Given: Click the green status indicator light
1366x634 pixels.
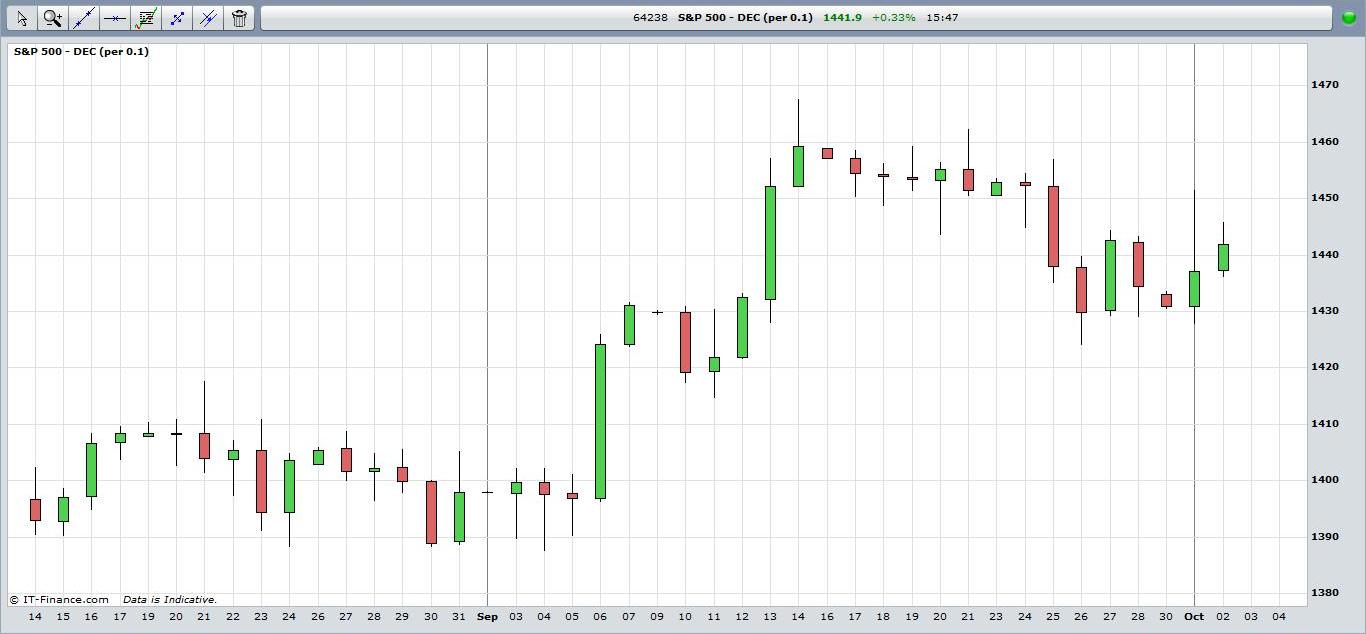Looking at the screenshot, I should (1349, 18).
